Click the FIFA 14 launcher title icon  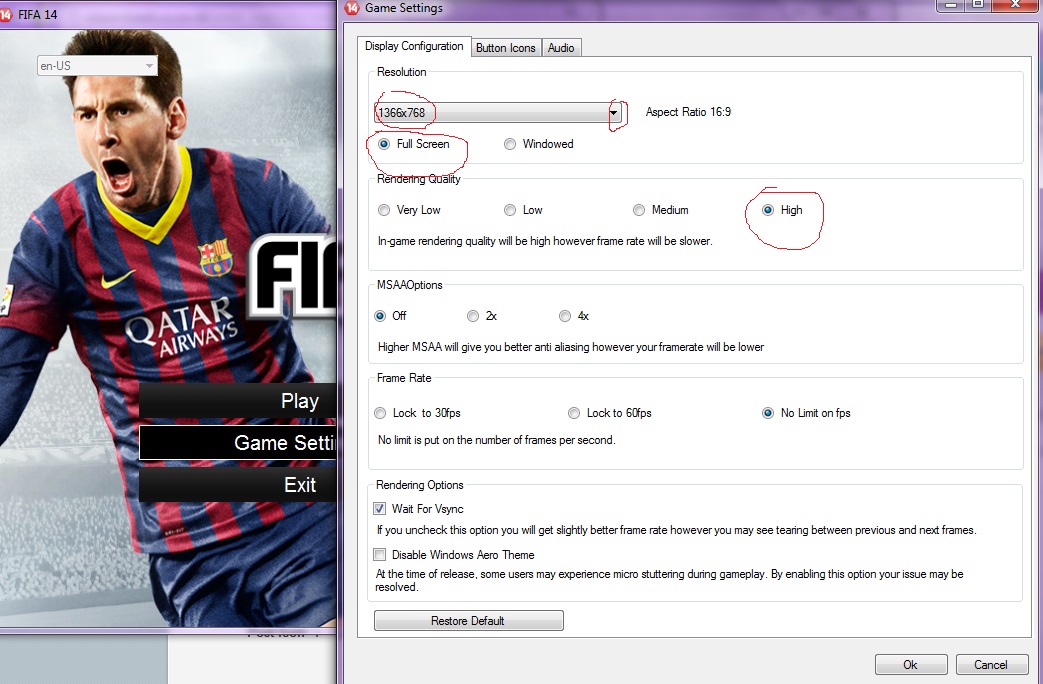click(x=7, y=13)
